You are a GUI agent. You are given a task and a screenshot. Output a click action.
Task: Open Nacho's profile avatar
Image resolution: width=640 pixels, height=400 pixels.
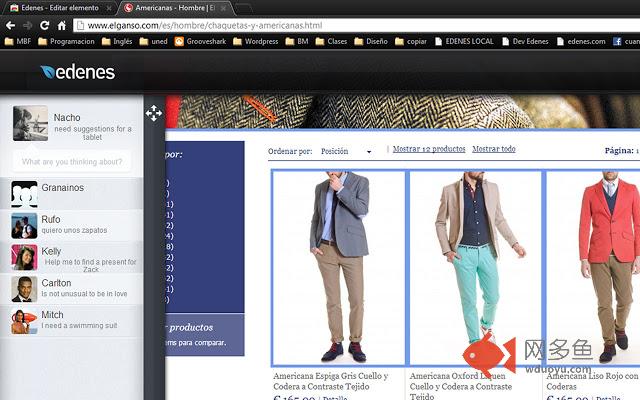click(31, 124)
